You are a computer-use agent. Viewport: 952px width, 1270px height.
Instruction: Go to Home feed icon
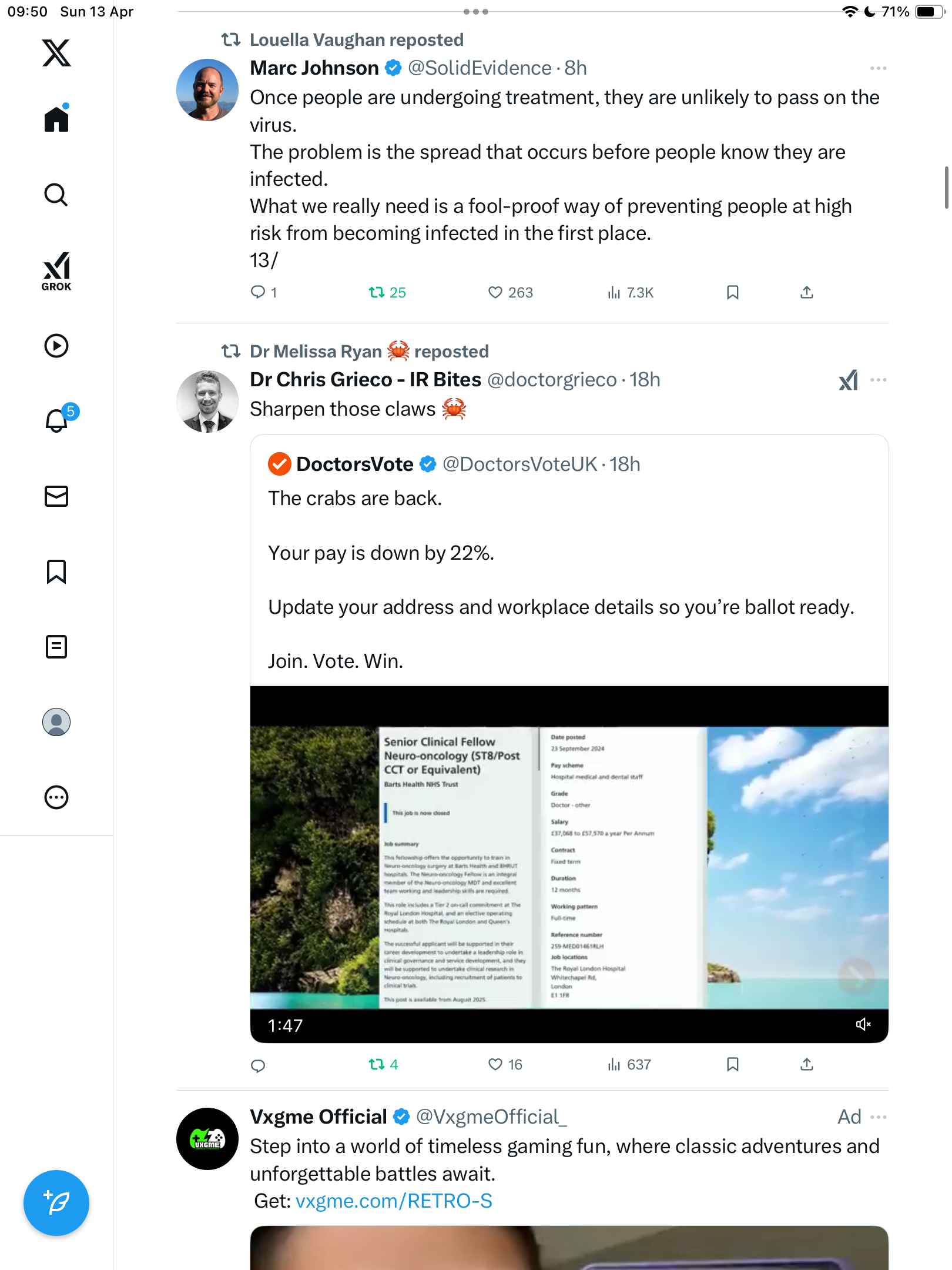56,119
